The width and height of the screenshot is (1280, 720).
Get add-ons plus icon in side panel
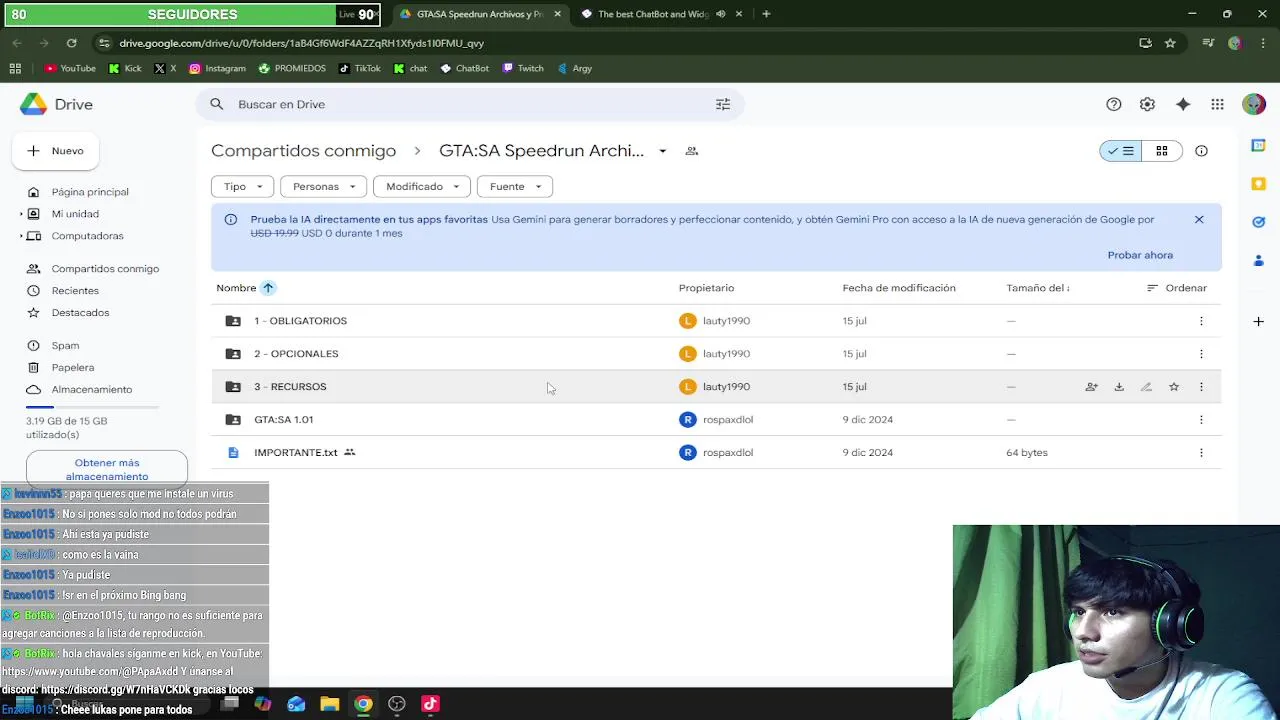pos(1258,321)
